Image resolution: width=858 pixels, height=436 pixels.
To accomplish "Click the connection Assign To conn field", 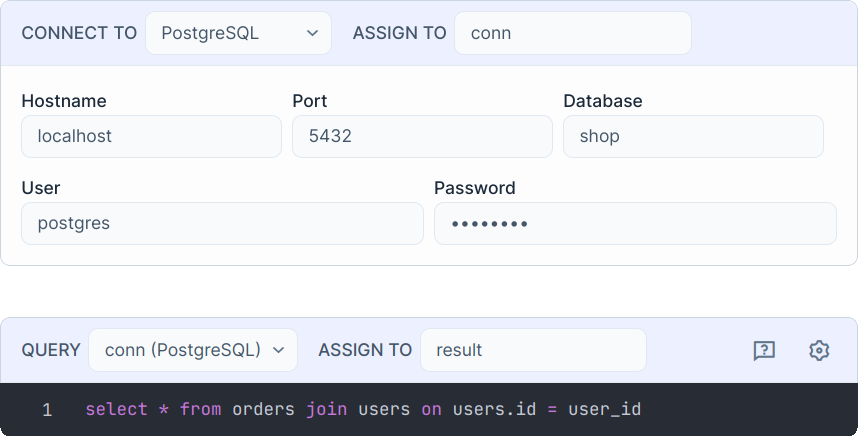I will 572,33.
